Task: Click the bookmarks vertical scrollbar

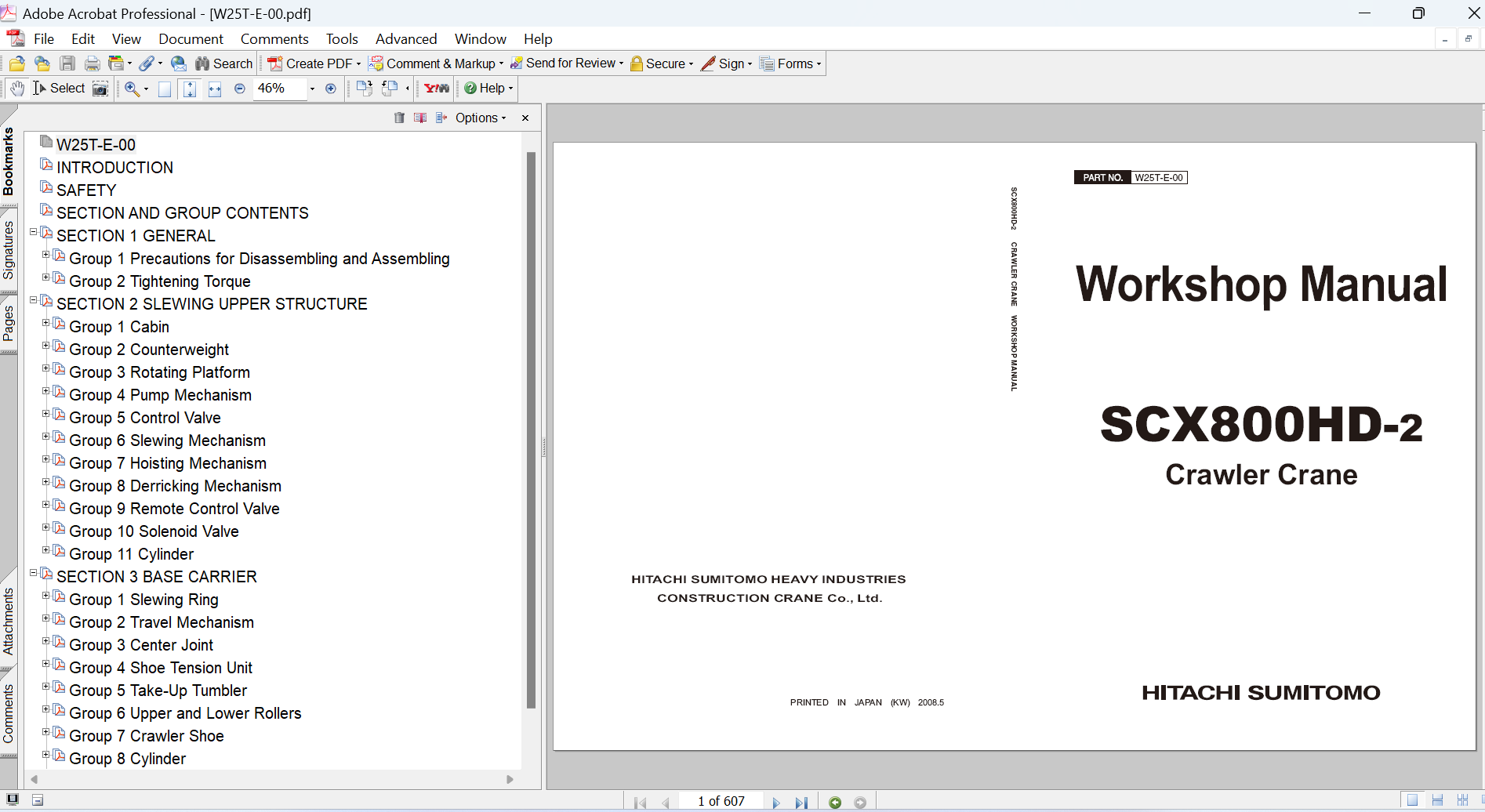Action: coord(531,430)
